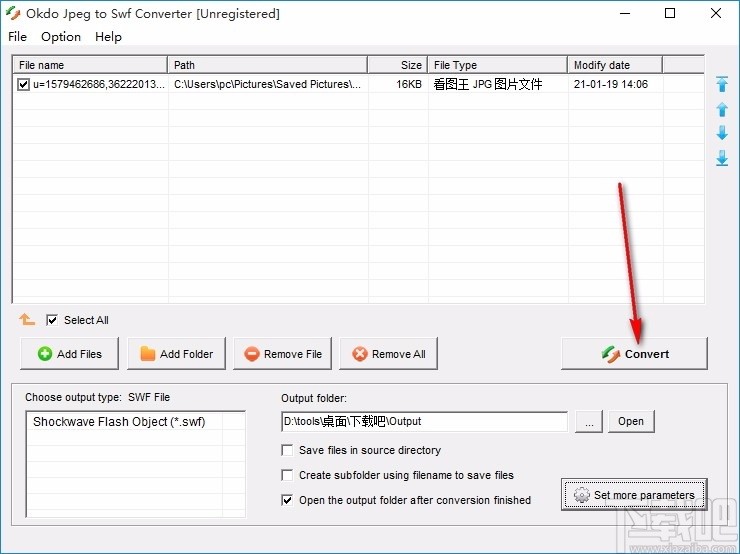Move selected file up one position
The height and width of the screenshot is (554, 740).
coord(722,109)
